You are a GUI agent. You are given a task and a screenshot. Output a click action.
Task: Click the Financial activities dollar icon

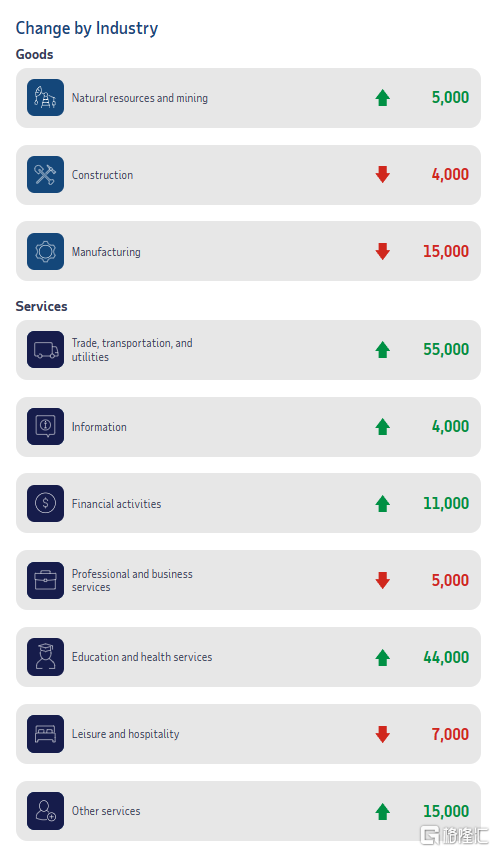pyautogui.click(x=46, y=503)
